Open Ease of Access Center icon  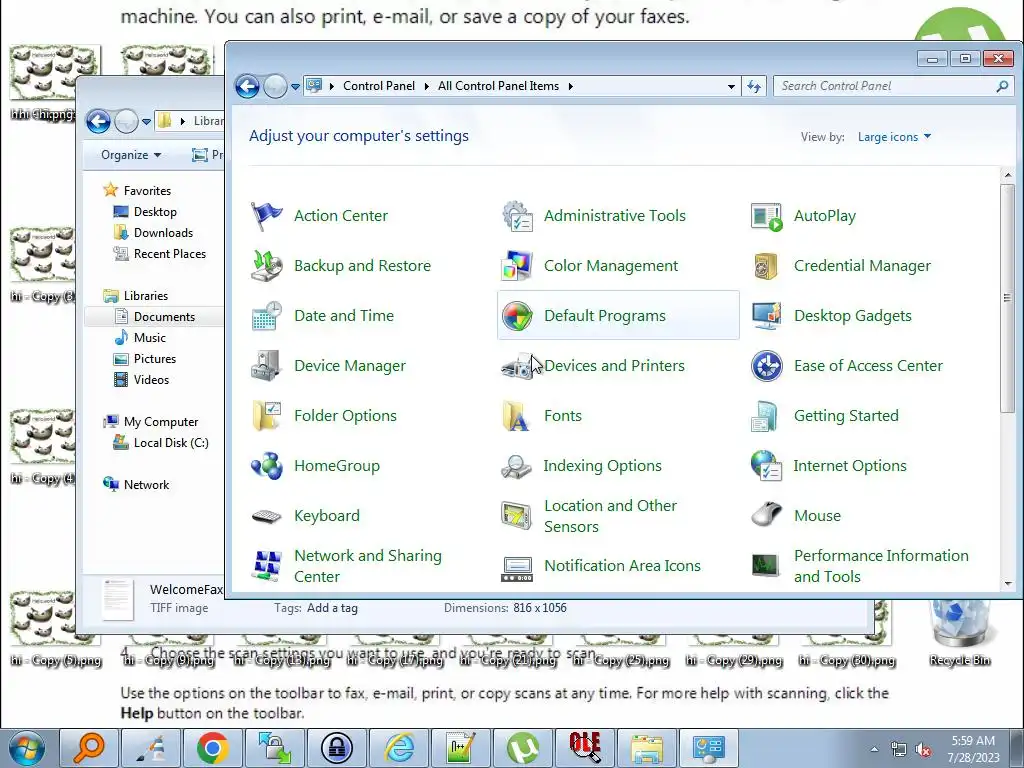point(766,366)
